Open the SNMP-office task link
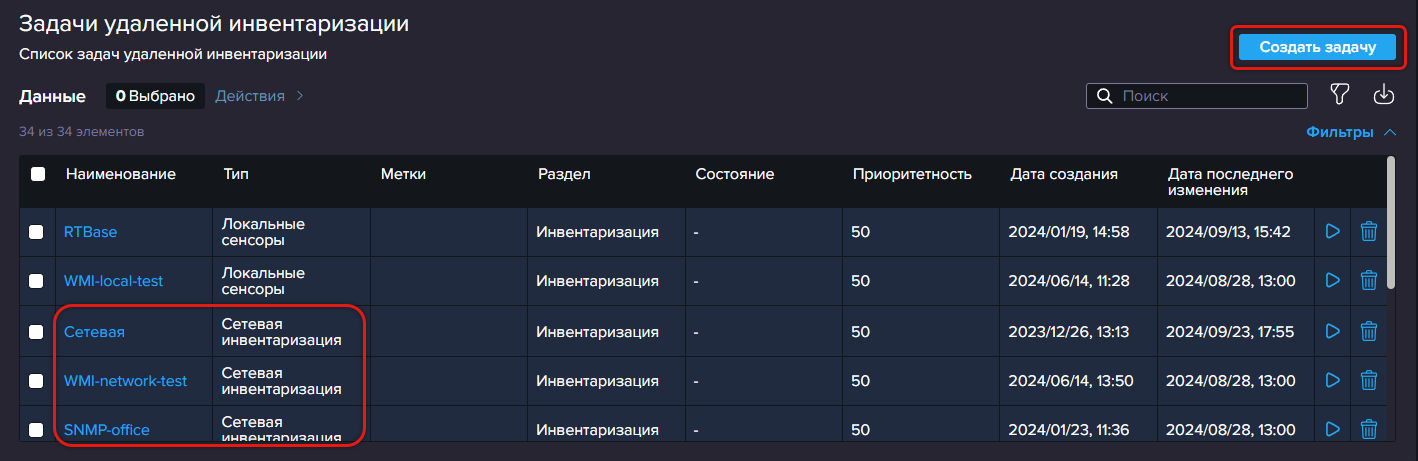 (107, 430)
